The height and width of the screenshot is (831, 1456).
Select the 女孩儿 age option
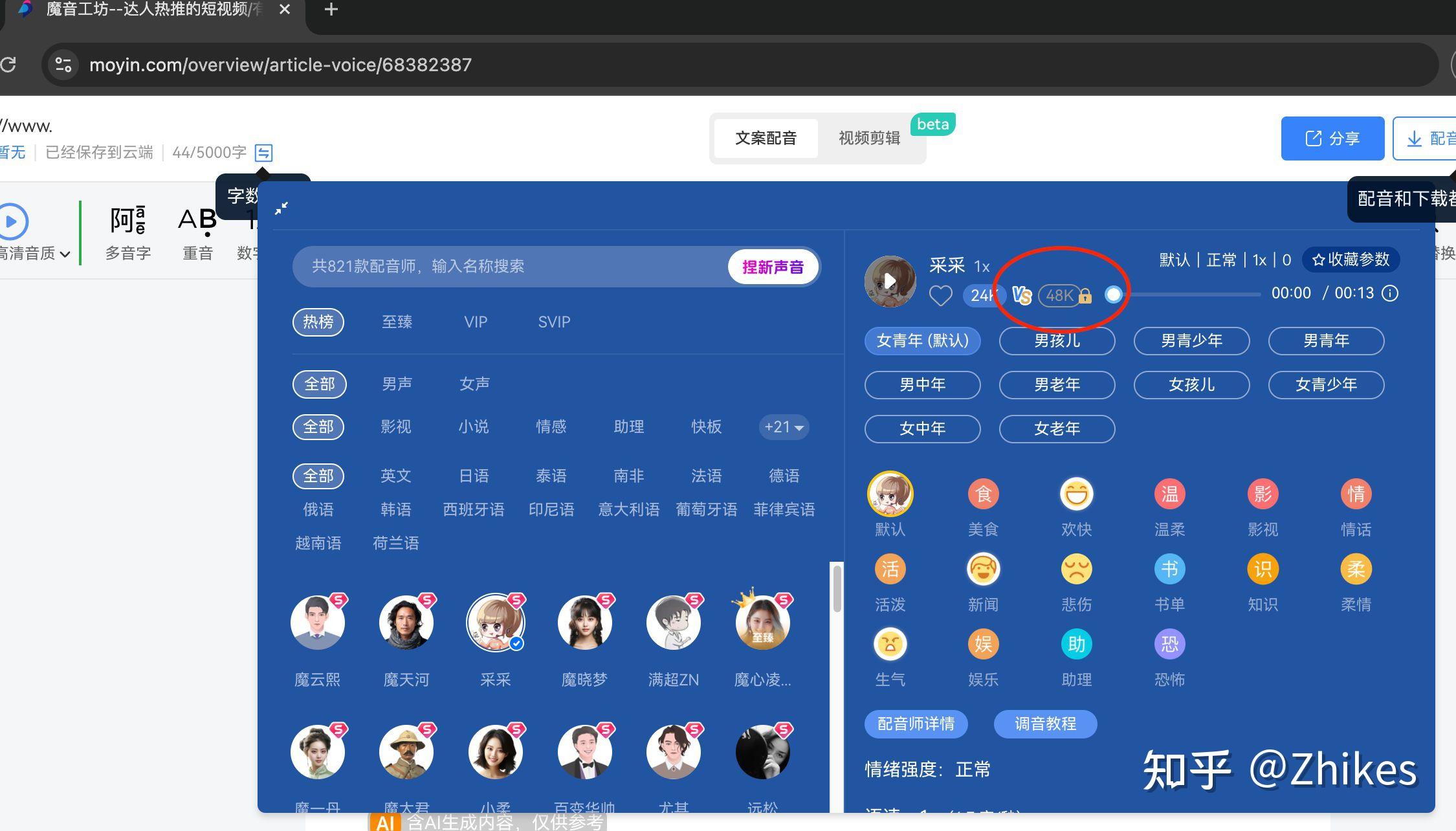1191,385
